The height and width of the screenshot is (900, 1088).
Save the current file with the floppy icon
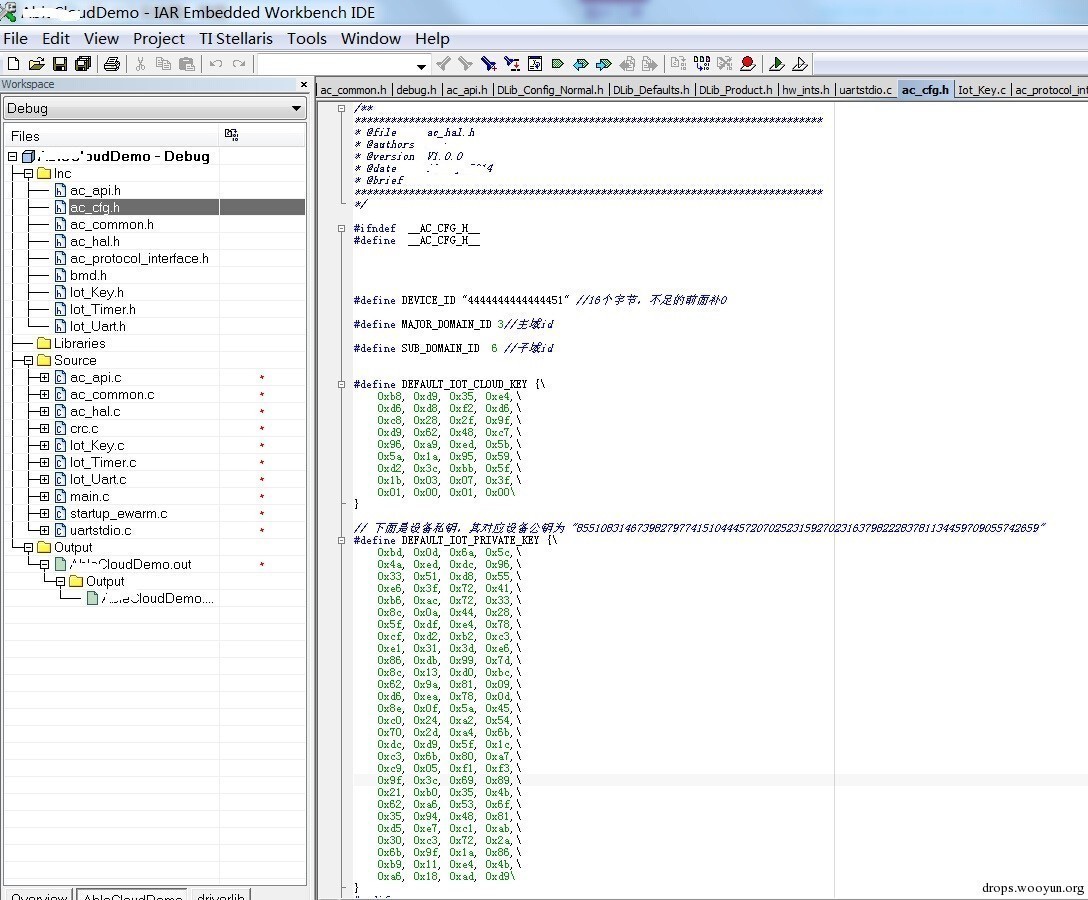[x=60, y=64]
